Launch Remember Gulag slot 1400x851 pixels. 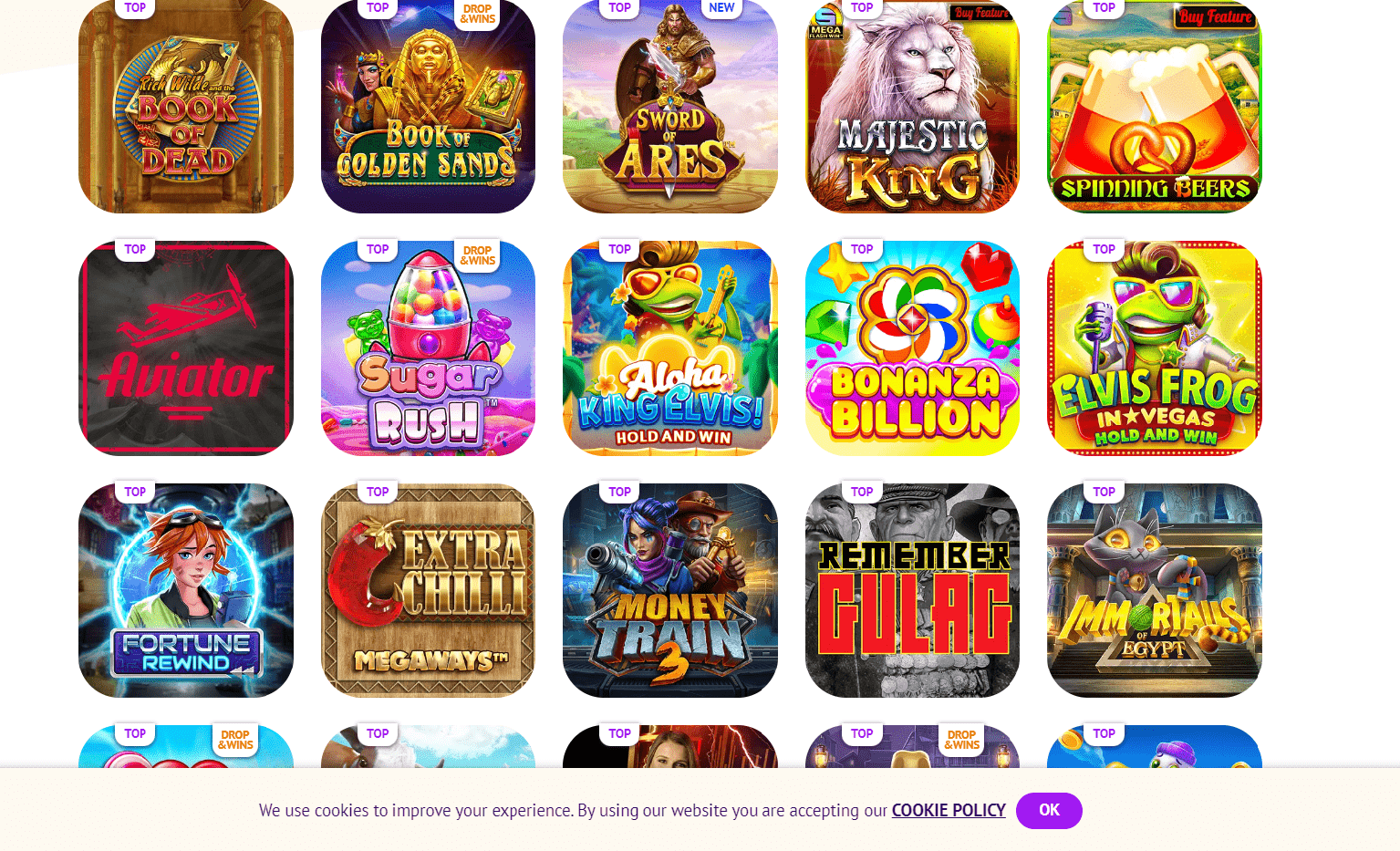coord(912,590)
